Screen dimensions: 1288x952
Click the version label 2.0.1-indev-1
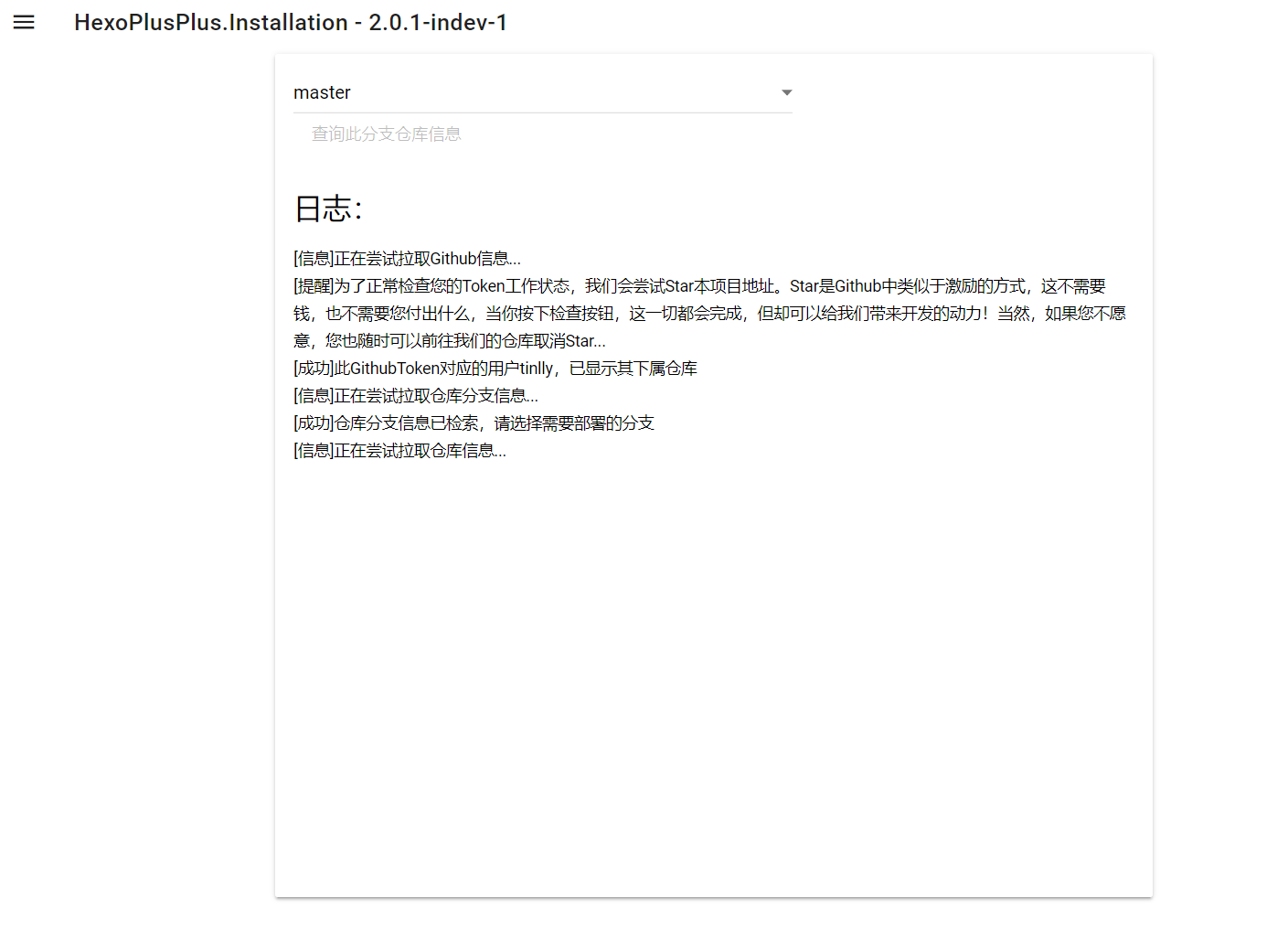(442, 22)
